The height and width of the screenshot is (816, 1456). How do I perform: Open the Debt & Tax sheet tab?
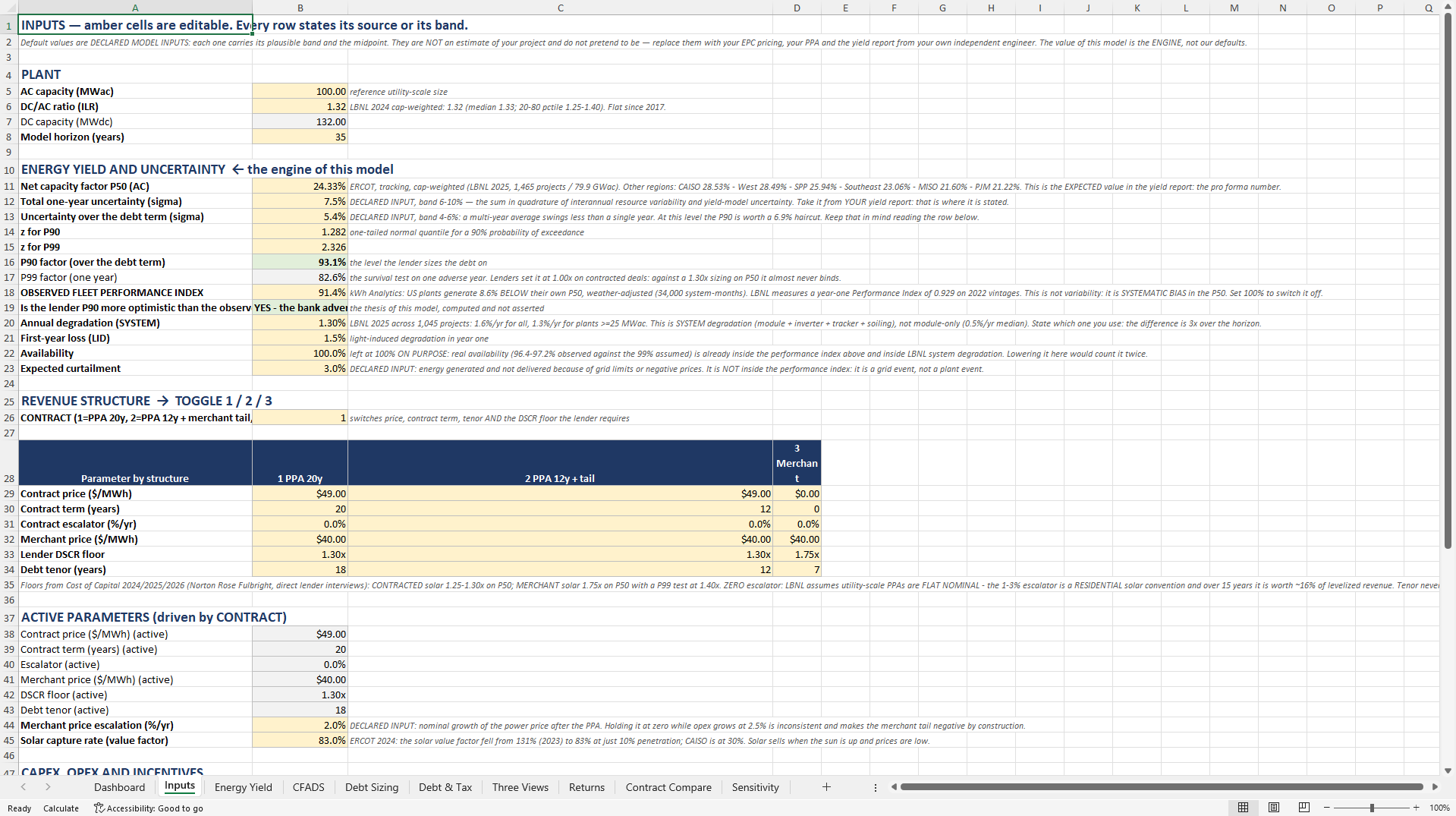click(445, 787)
